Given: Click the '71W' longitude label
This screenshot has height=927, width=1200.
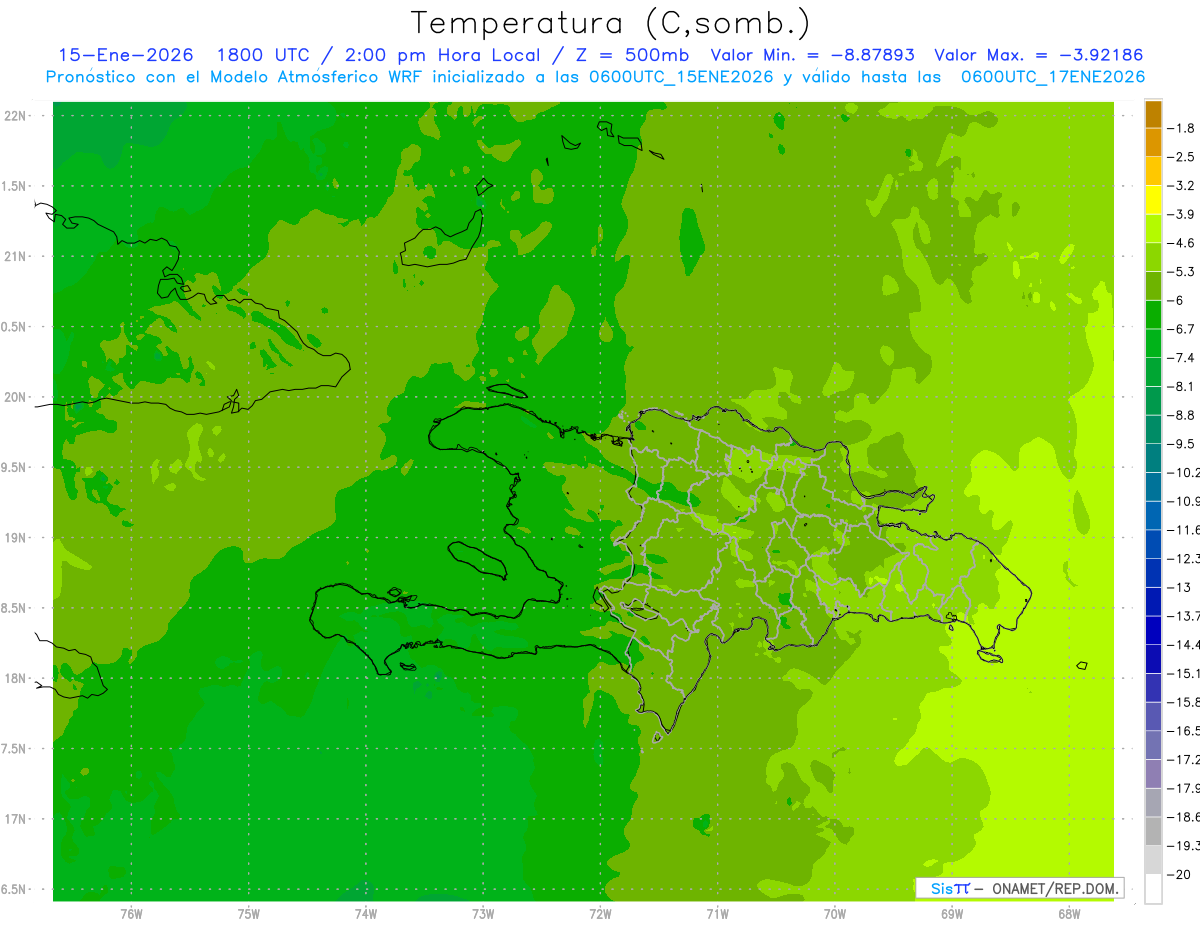Looking at the screenshot, I should (x=717, y=913).
